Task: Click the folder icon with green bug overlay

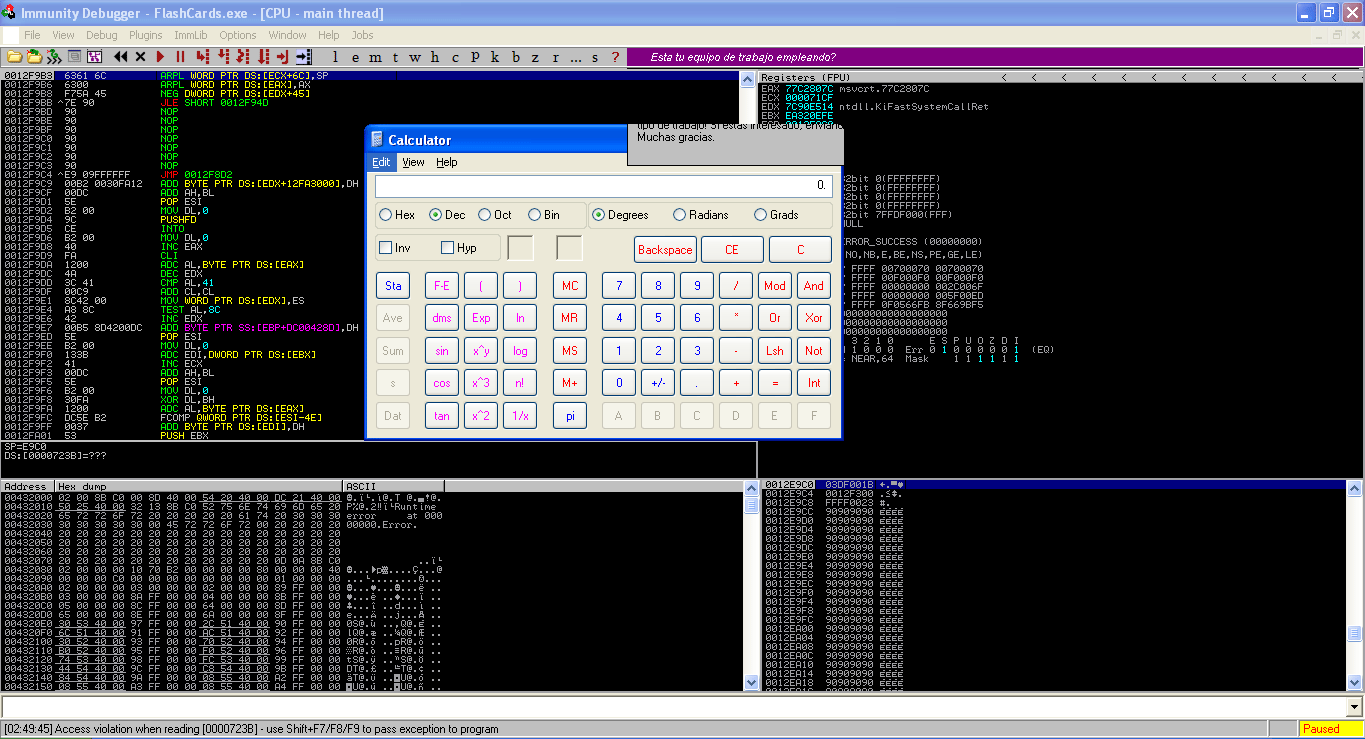Action: click(35, 56)
